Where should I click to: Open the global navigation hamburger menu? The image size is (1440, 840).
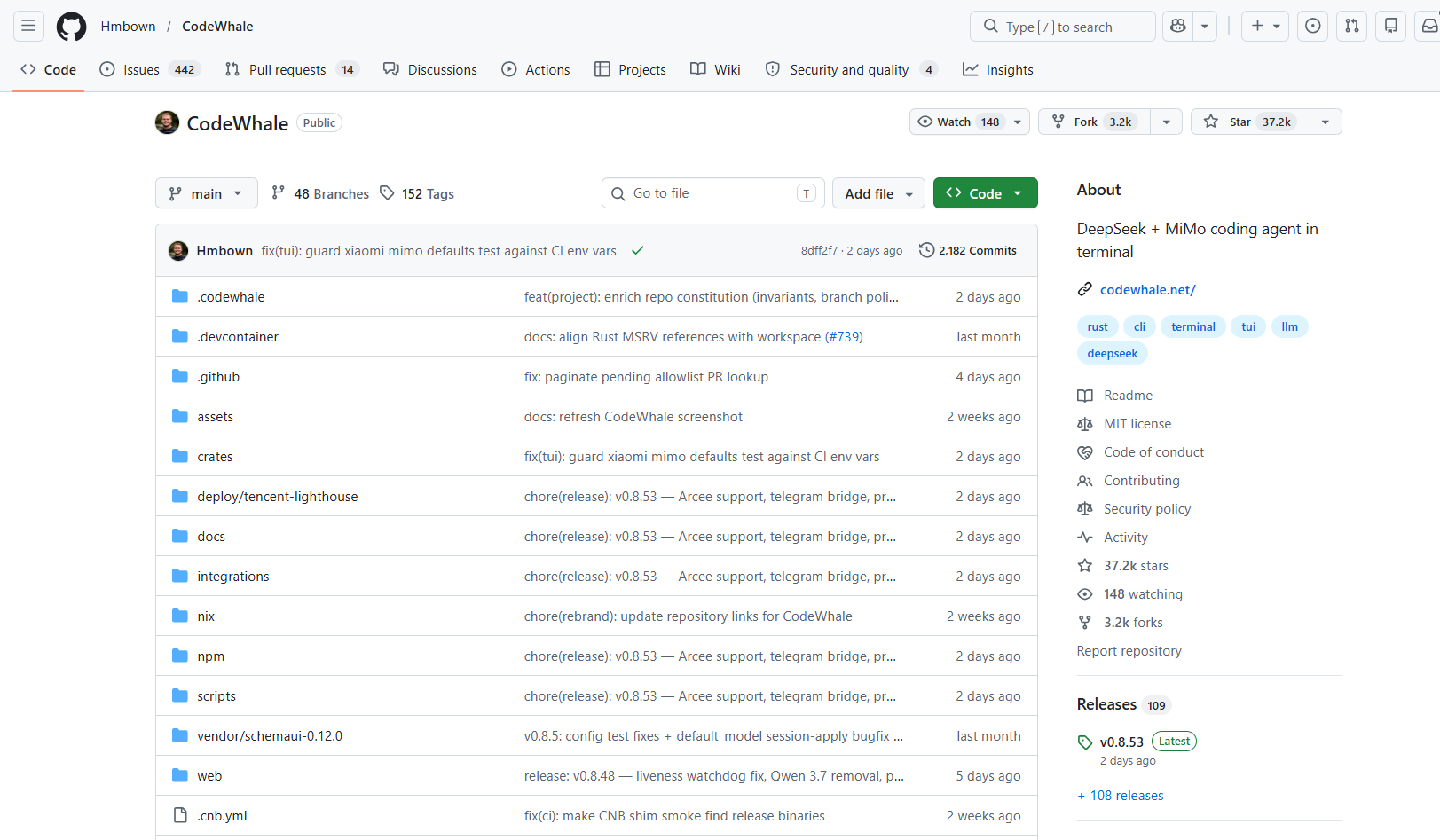(28, 27)
